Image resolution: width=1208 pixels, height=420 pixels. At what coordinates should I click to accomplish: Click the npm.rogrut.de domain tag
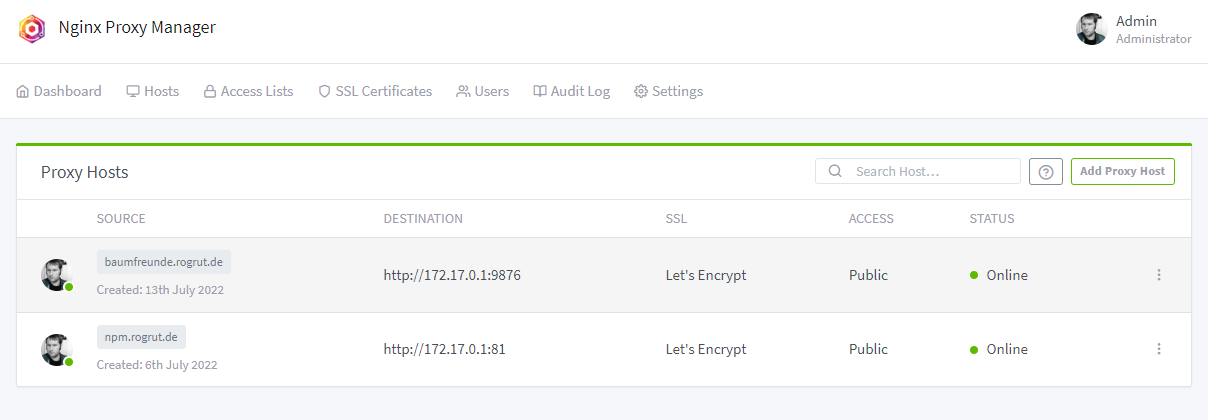click(x=141, y=337)
